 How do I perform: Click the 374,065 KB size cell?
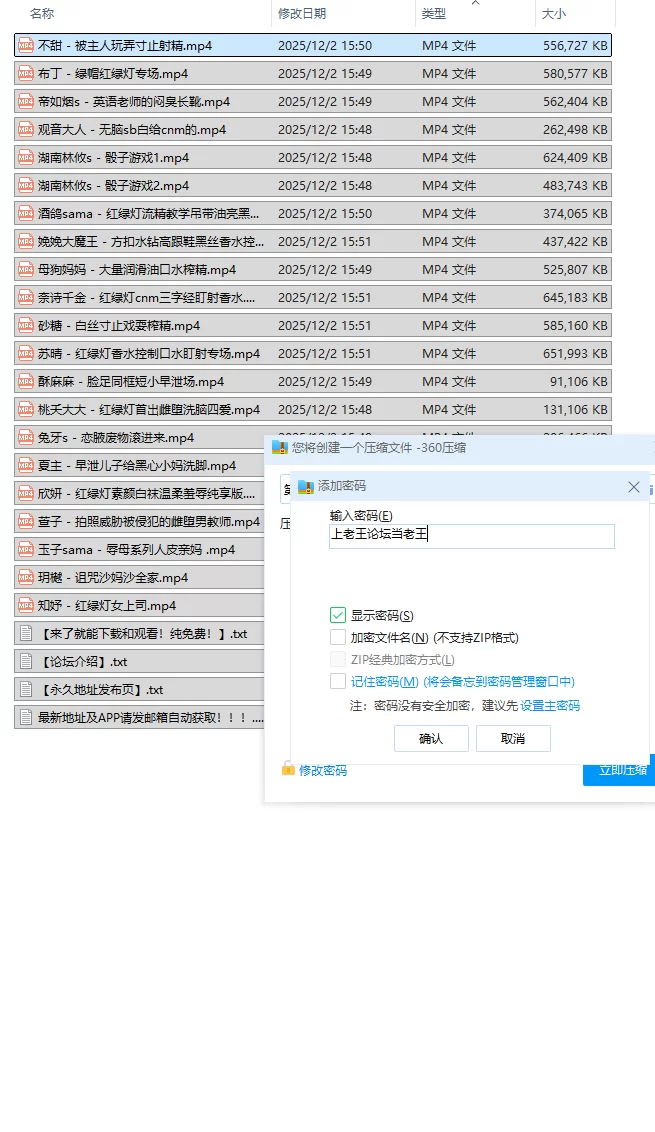tap(576, 214)
